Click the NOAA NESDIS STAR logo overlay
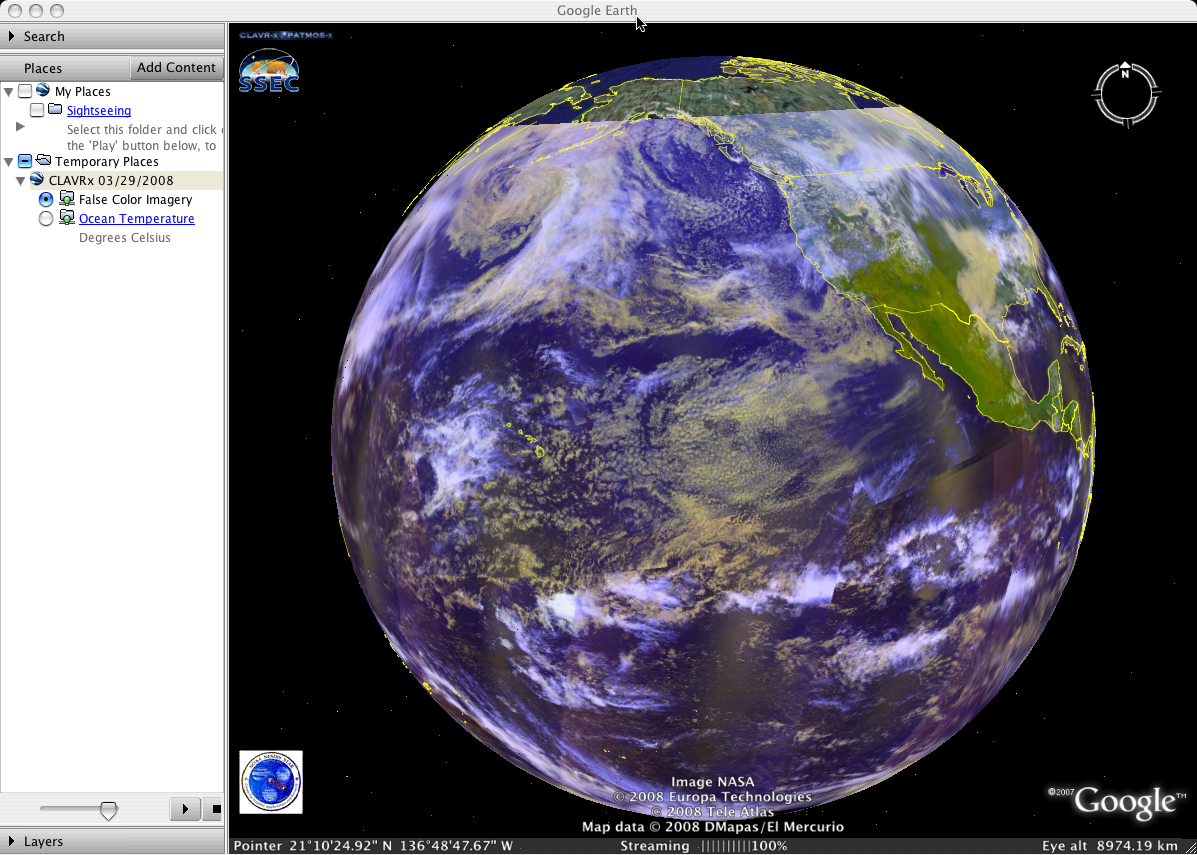 (271, 782)
